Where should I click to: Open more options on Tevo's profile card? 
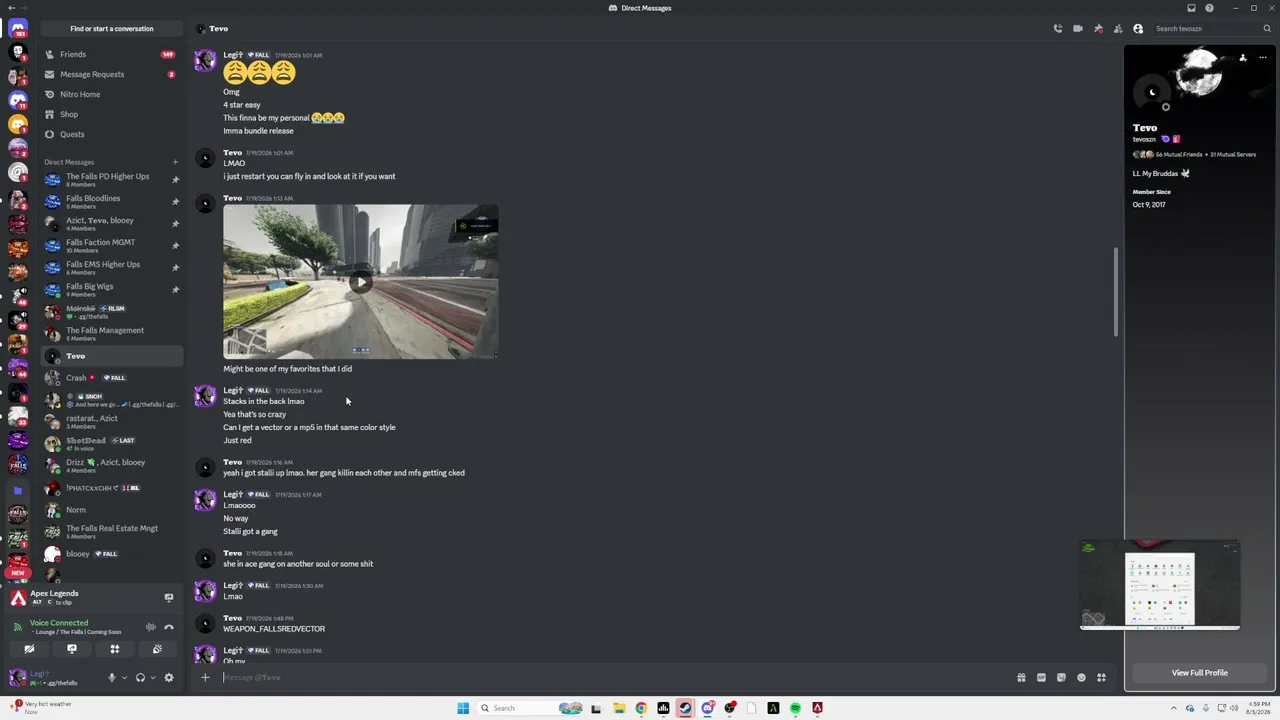click(1263, 58)
